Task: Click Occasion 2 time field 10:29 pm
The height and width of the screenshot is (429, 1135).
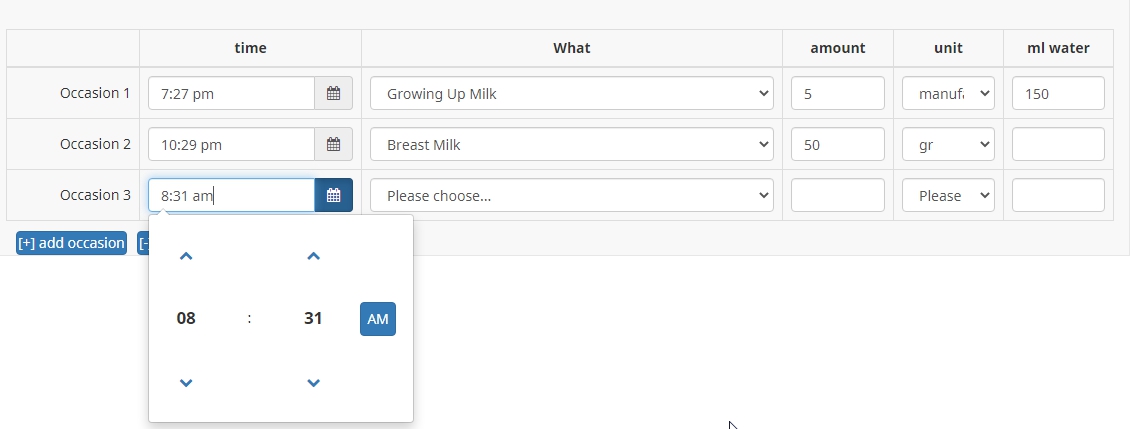Action: [x=231, y=145]
